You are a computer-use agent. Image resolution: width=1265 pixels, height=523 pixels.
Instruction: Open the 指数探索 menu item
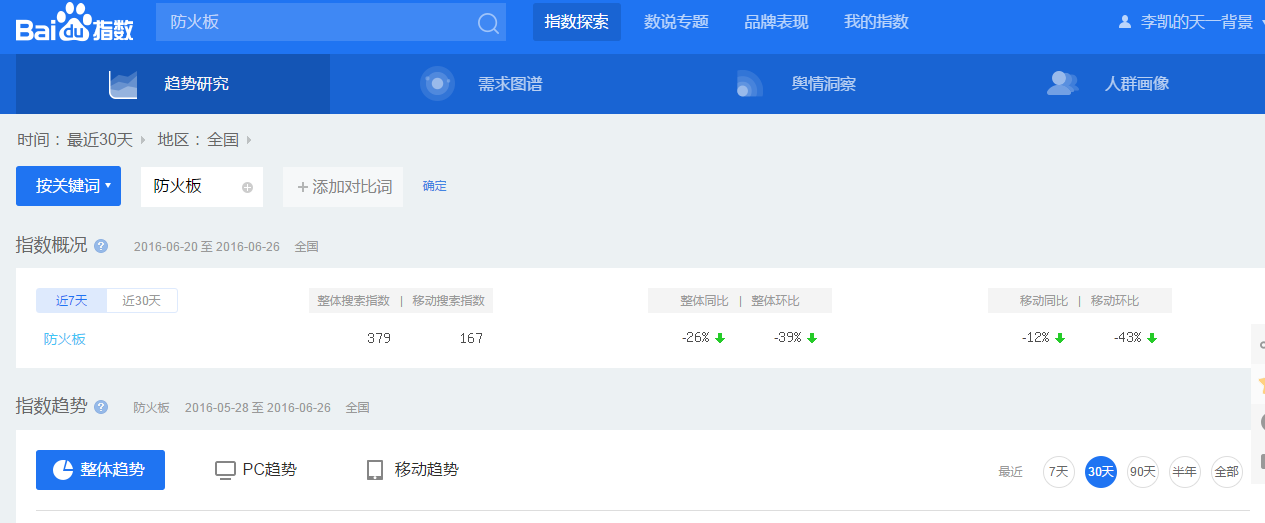(577, 22)
